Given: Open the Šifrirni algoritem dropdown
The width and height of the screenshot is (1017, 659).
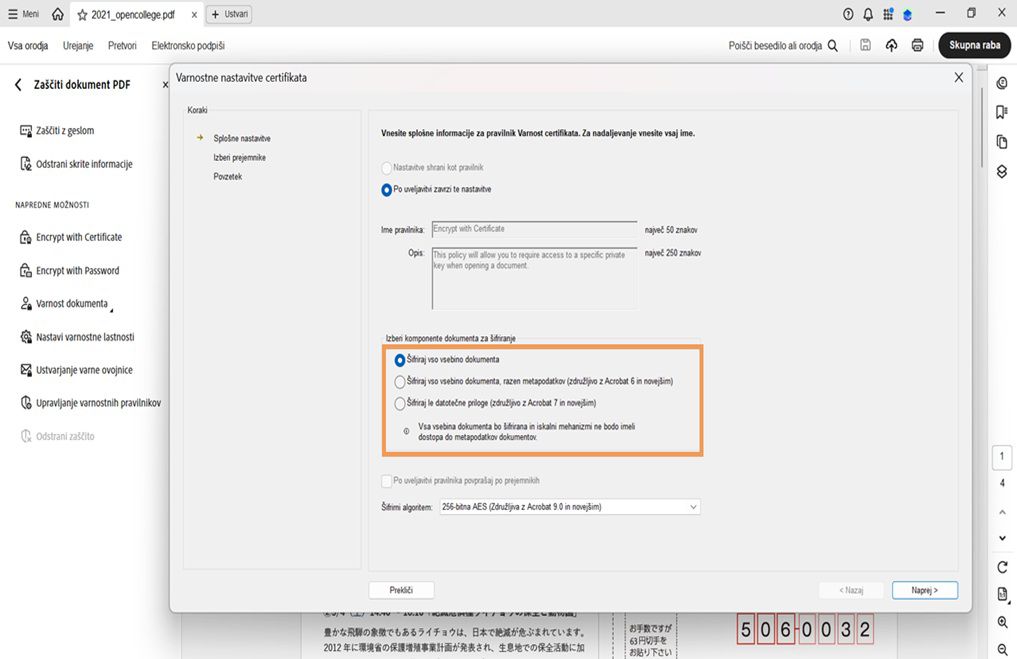Looking at the screenshot, I should (569, 507).
